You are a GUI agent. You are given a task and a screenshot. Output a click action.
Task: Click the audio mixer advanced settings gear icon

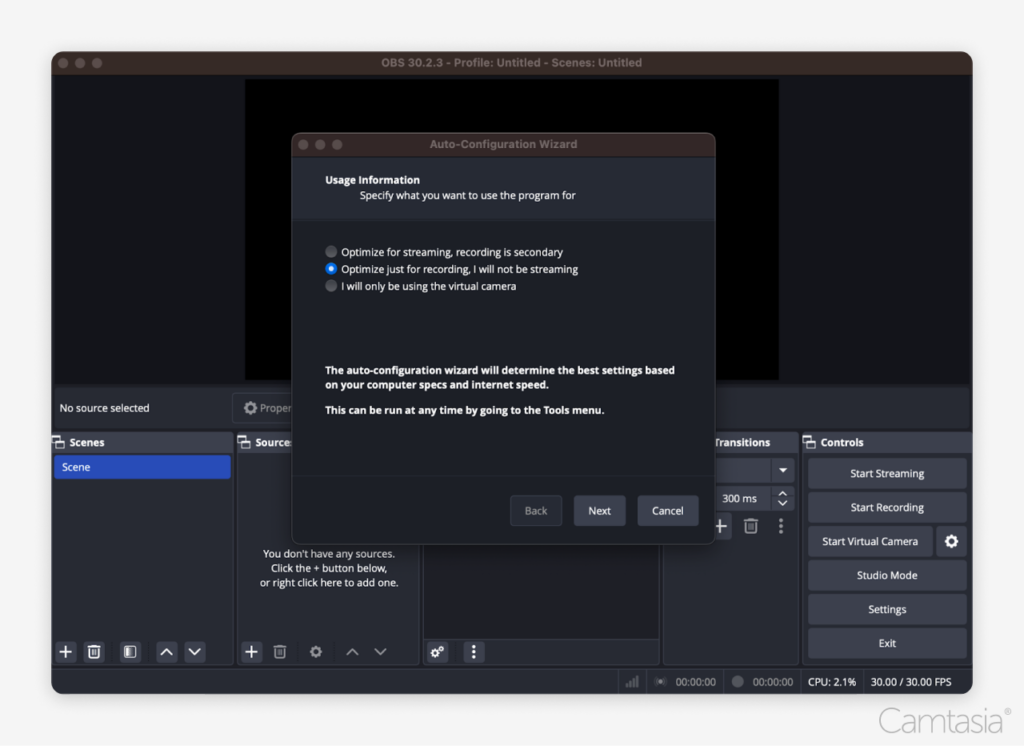(x=437, y=652)
